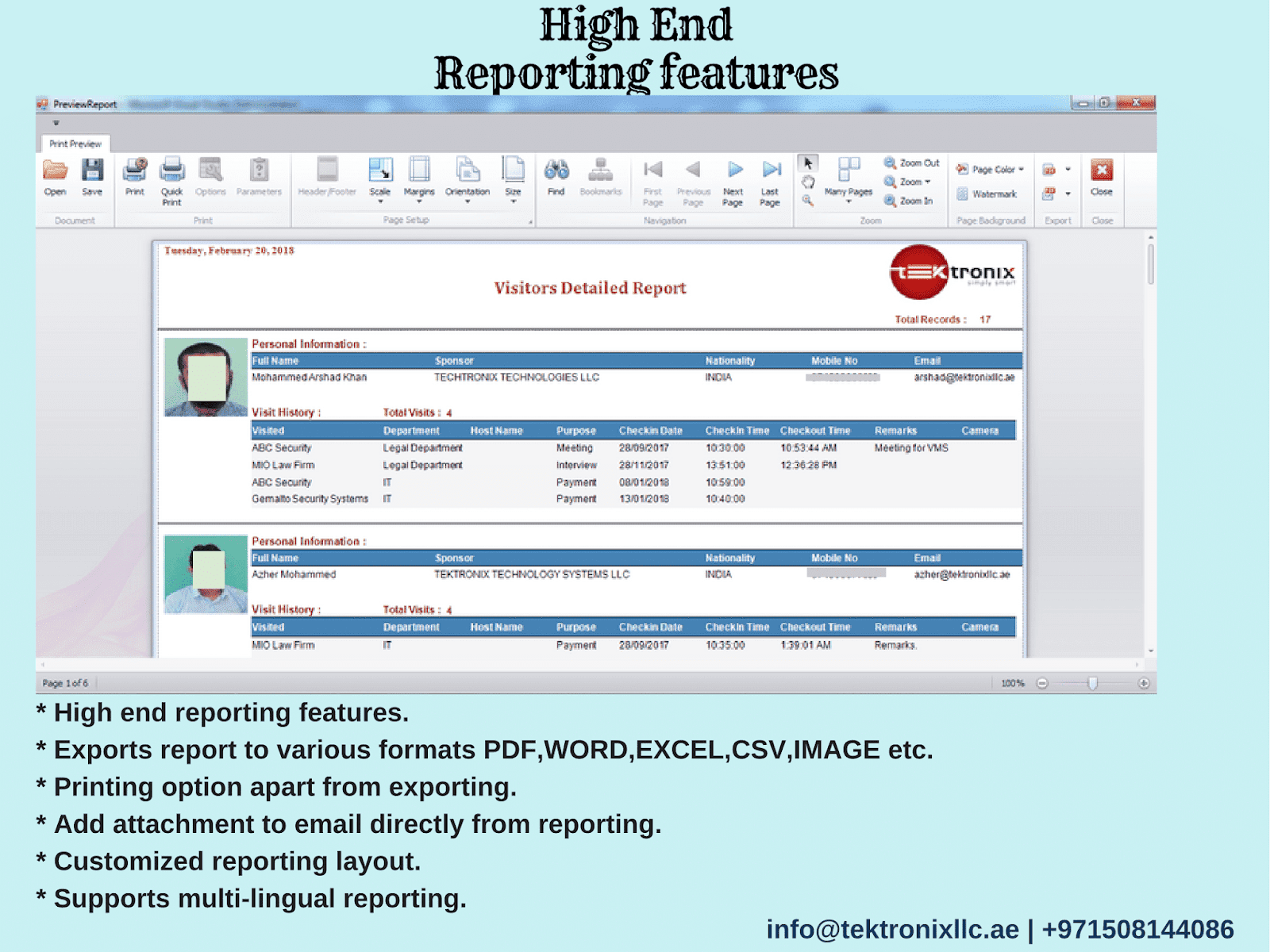Click 'Azher Mohammed' name cell

click(294, 574)
